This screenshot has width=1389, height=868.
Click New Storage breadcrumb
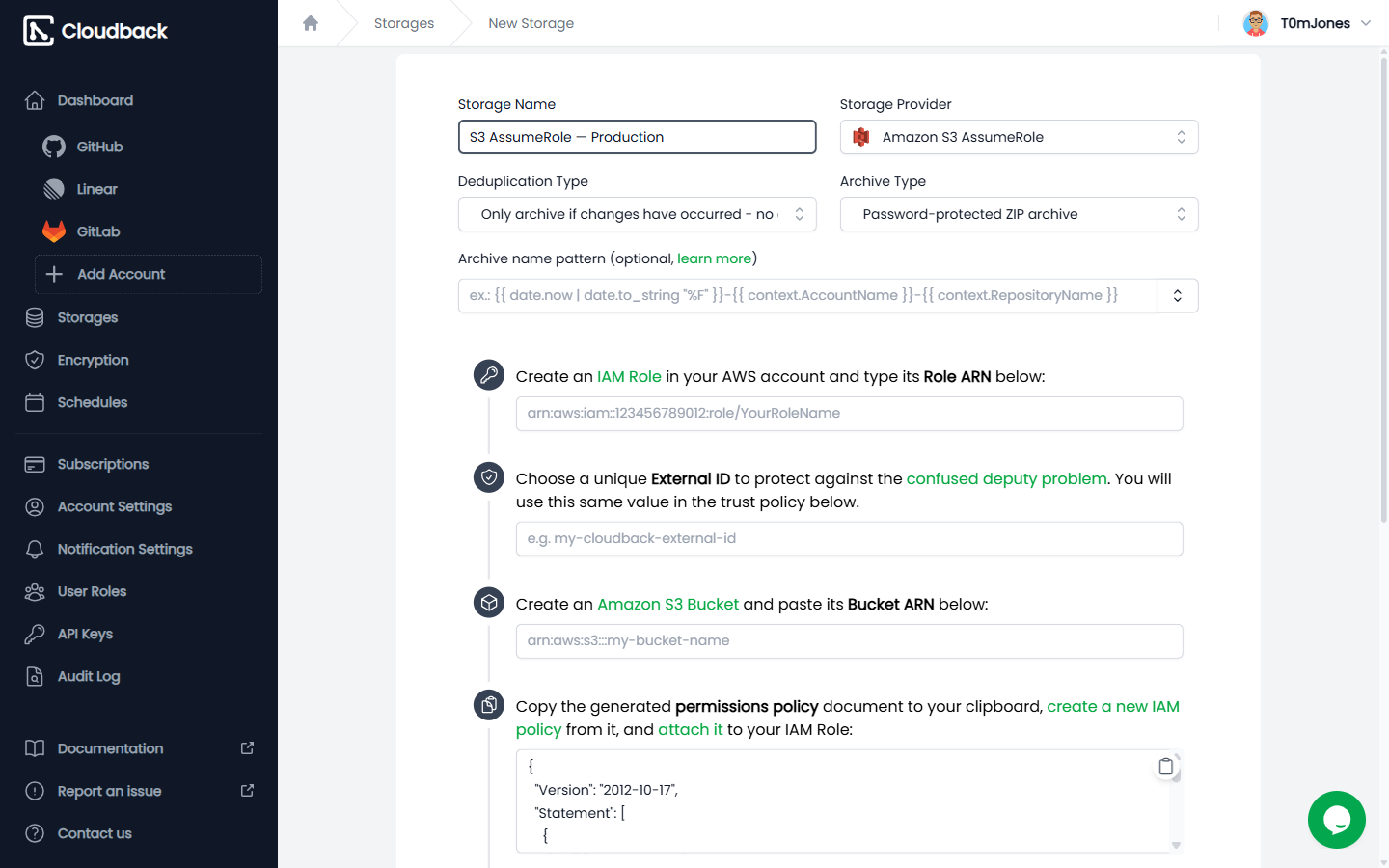(531, 23)
